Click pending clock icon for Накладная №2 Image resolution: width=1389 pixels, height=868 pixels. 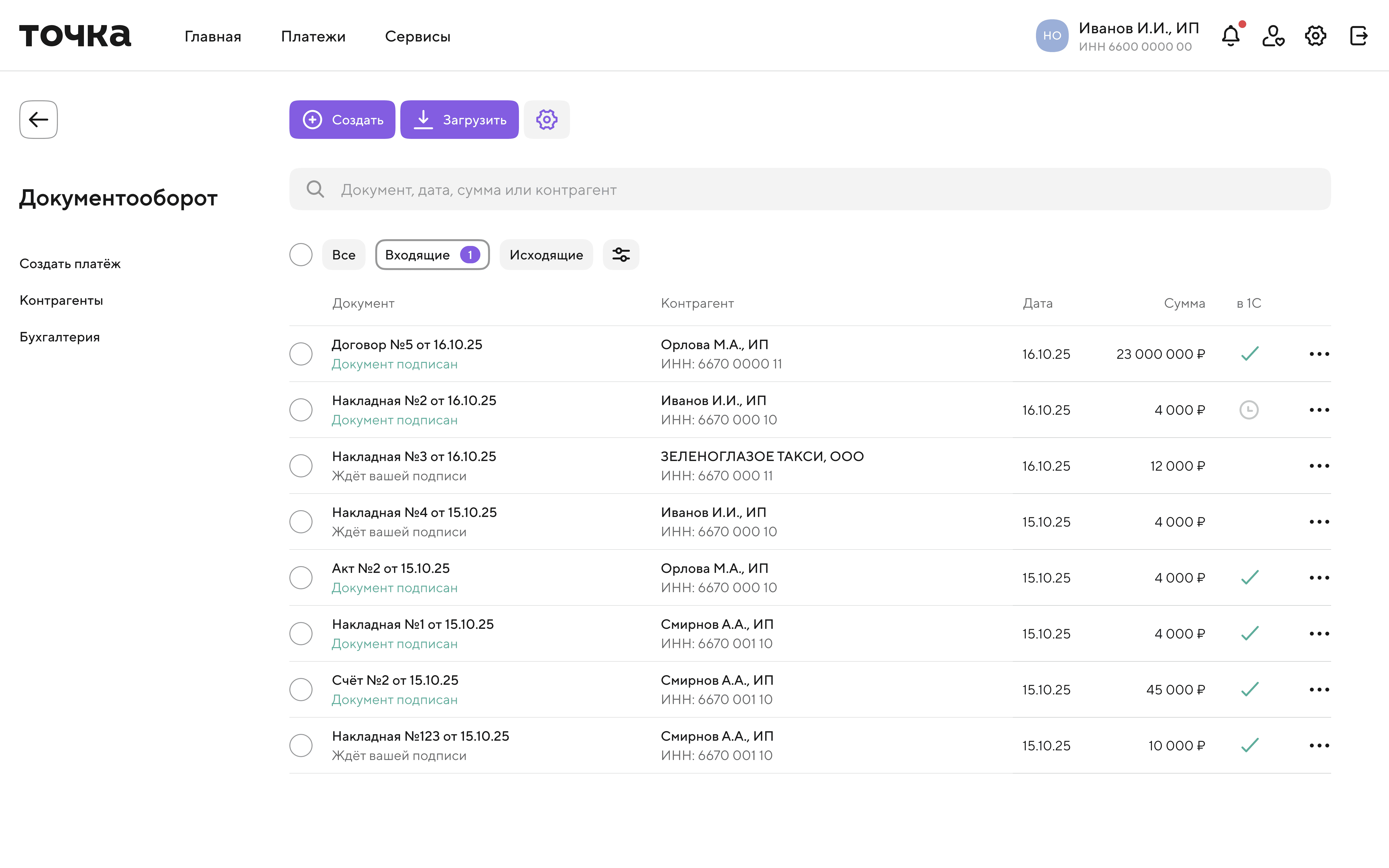(1249, 410)
